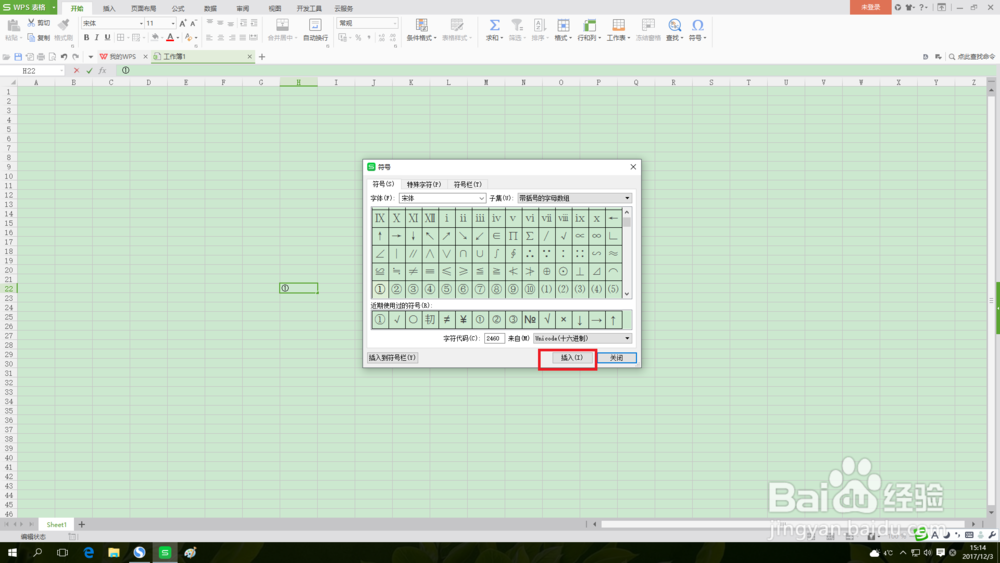Click the red font color A swatch
The height and width of the screenshot is (563, 1000).
[170, 38]
